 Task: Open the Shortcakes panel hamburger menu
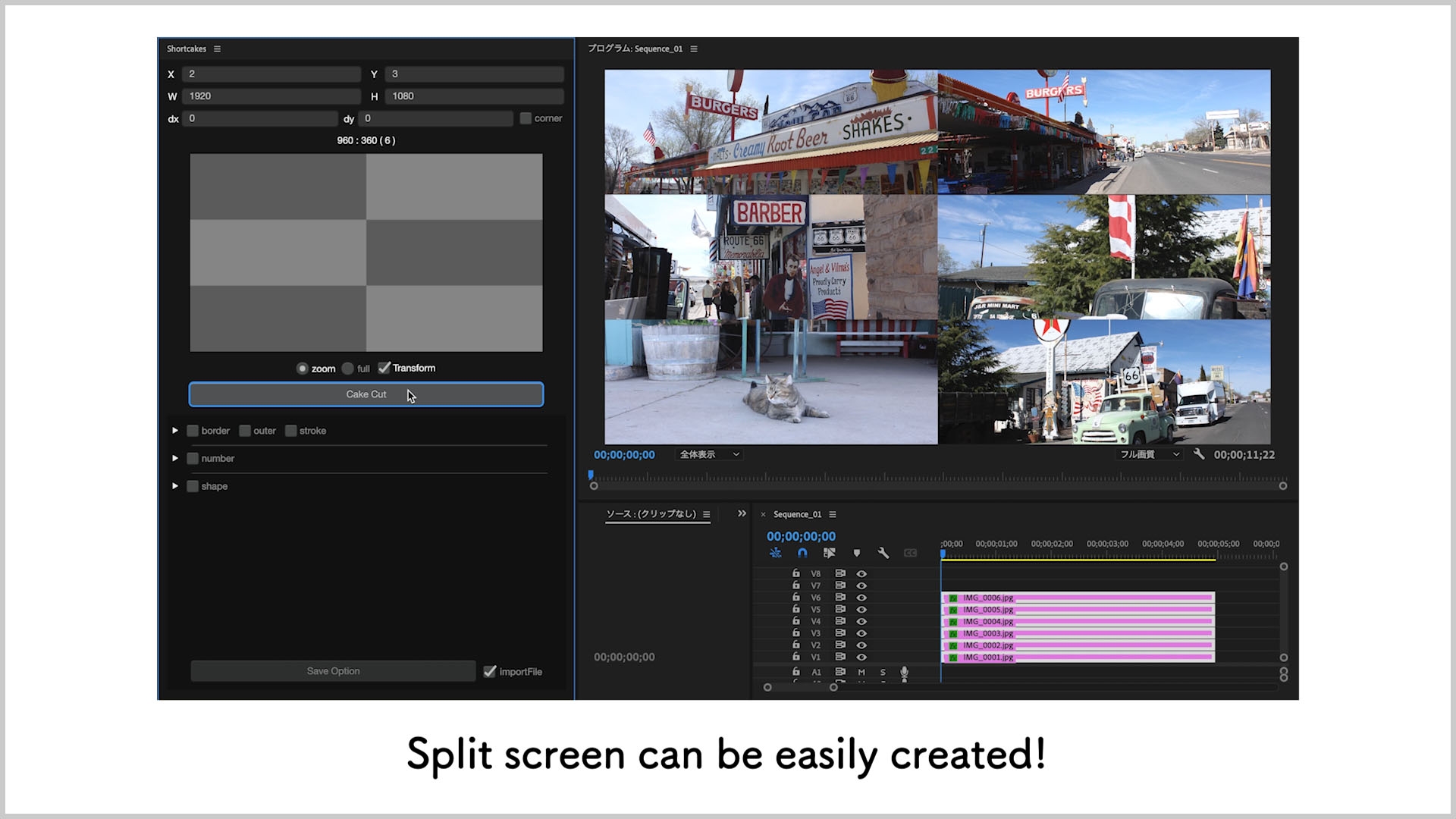[217, 49]
